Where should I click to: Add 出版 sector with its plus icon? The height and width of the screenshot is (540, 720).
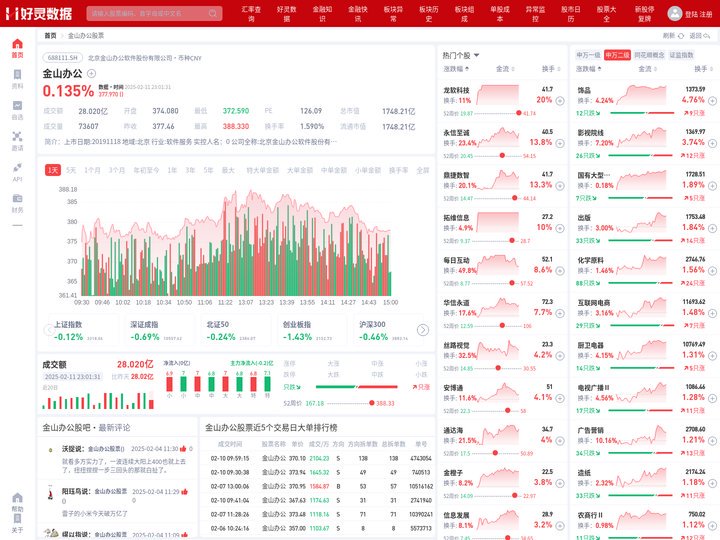click(x=712, y=228)
